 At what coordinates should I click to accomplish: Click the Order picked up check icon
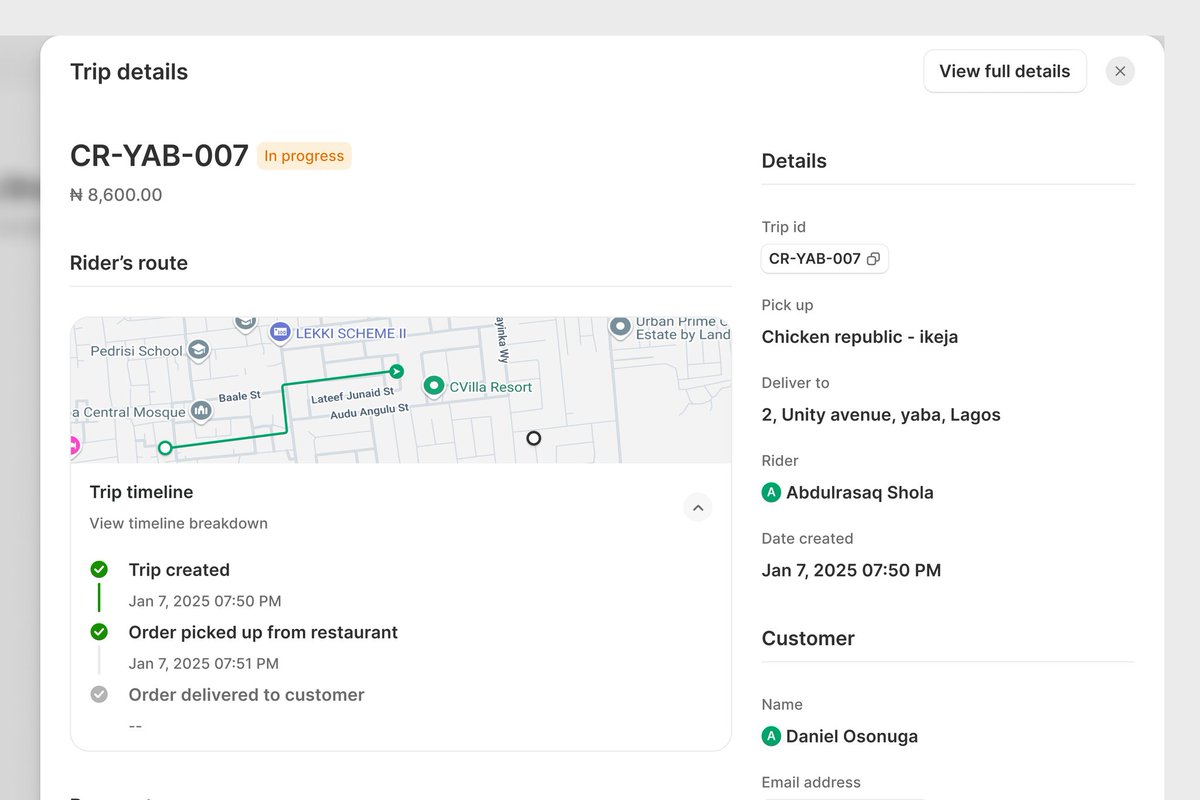coord(99,632)
